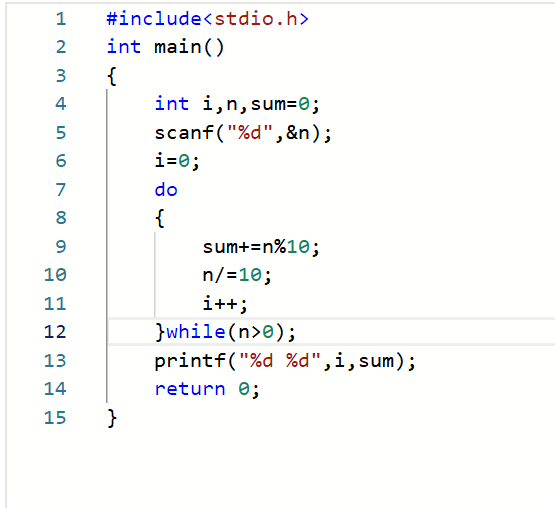
Task: Click line number 1 in gutter
Action: pyautogui.click(x=61, y=19)
